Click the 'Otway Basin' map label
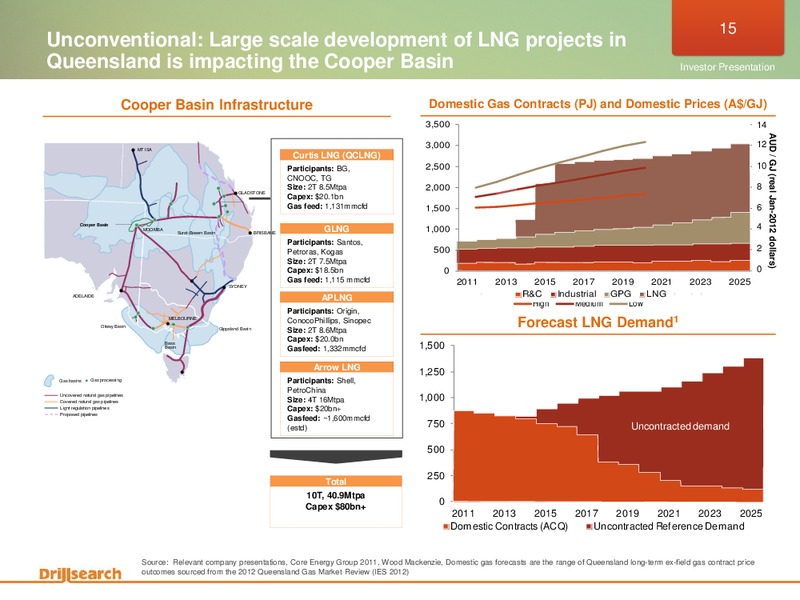The image size is (800, 600). pos(113,326)
